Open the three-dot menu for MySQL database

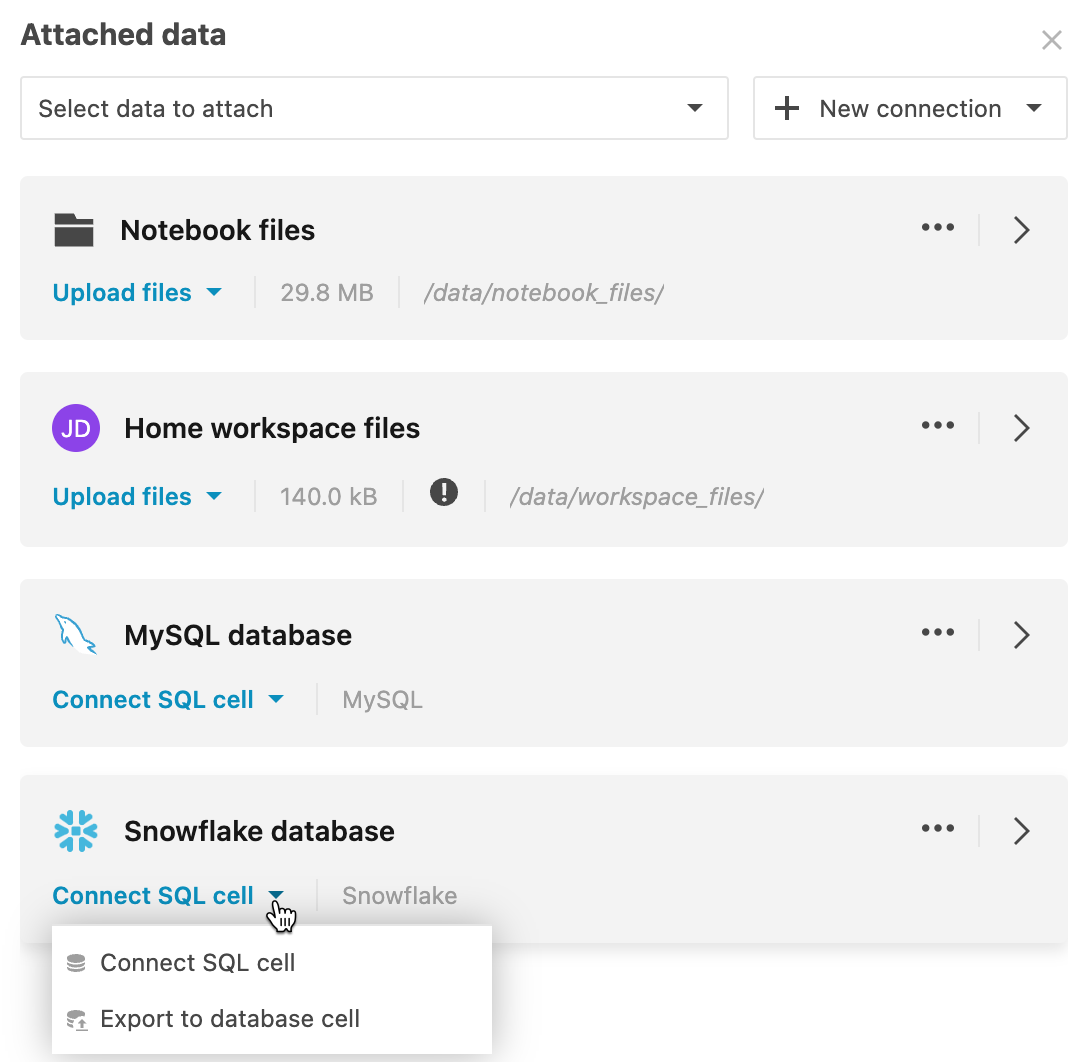click(x=938, y=632)
